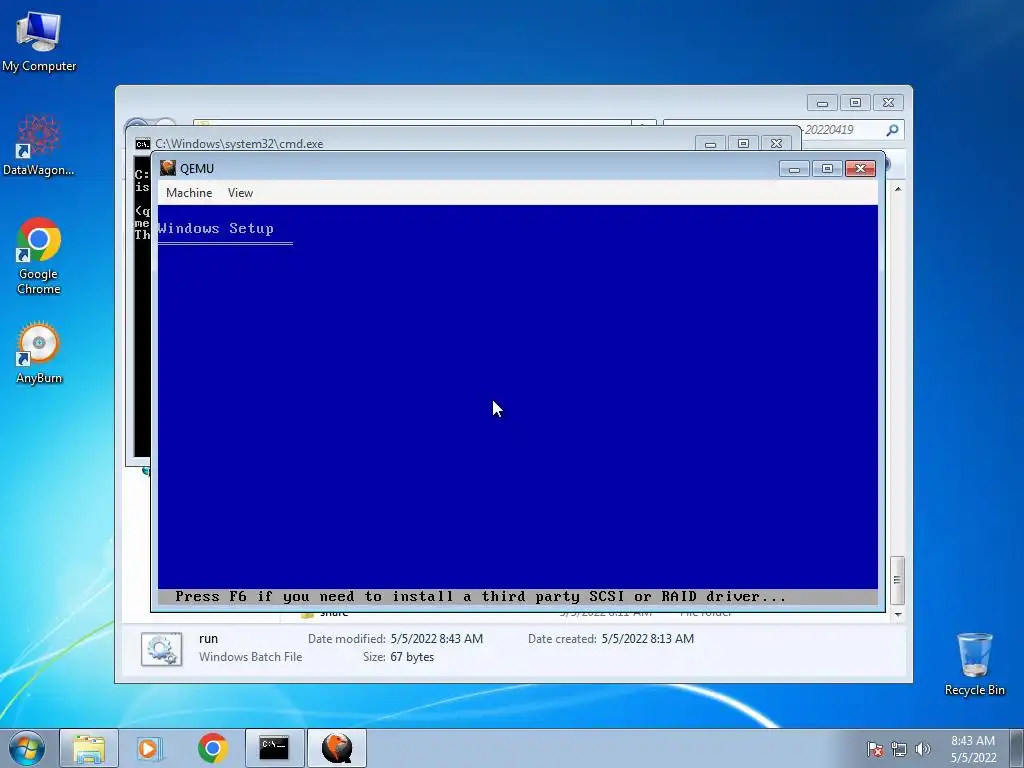The height and width of the screenshot is (768, 1024).
Task: Select Google Chrome desktop shortcut
Action: (39, 256)
